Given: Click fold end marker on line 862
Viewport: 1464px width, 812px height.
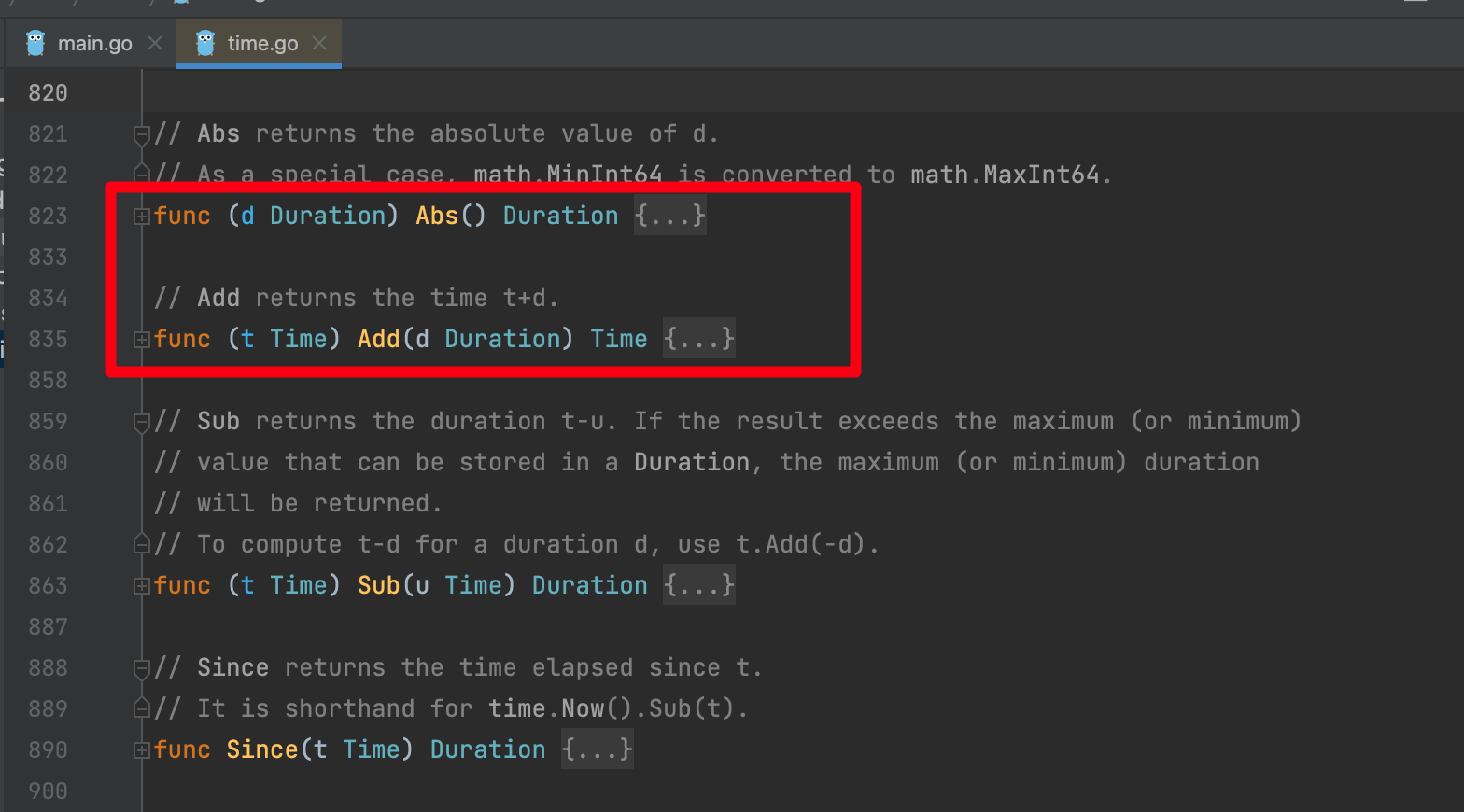Looking at the screenshot, I should pos(141,544).
